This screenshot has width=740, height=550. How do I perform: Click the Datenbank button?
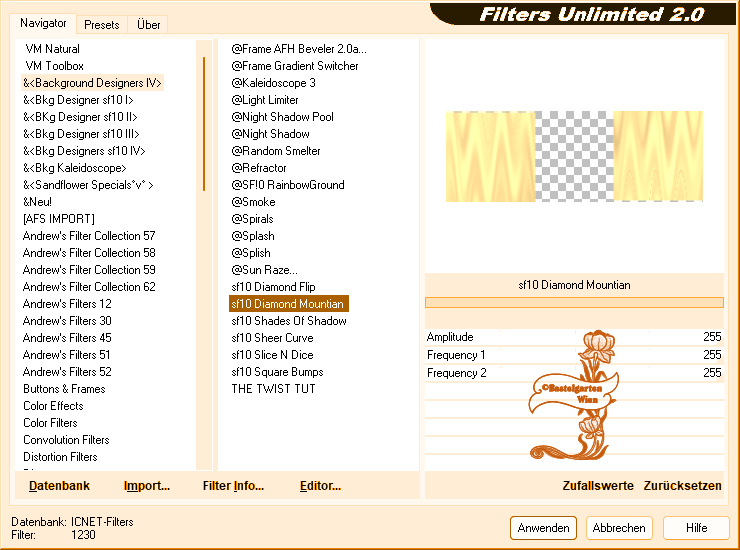click(x=59, y=486)
